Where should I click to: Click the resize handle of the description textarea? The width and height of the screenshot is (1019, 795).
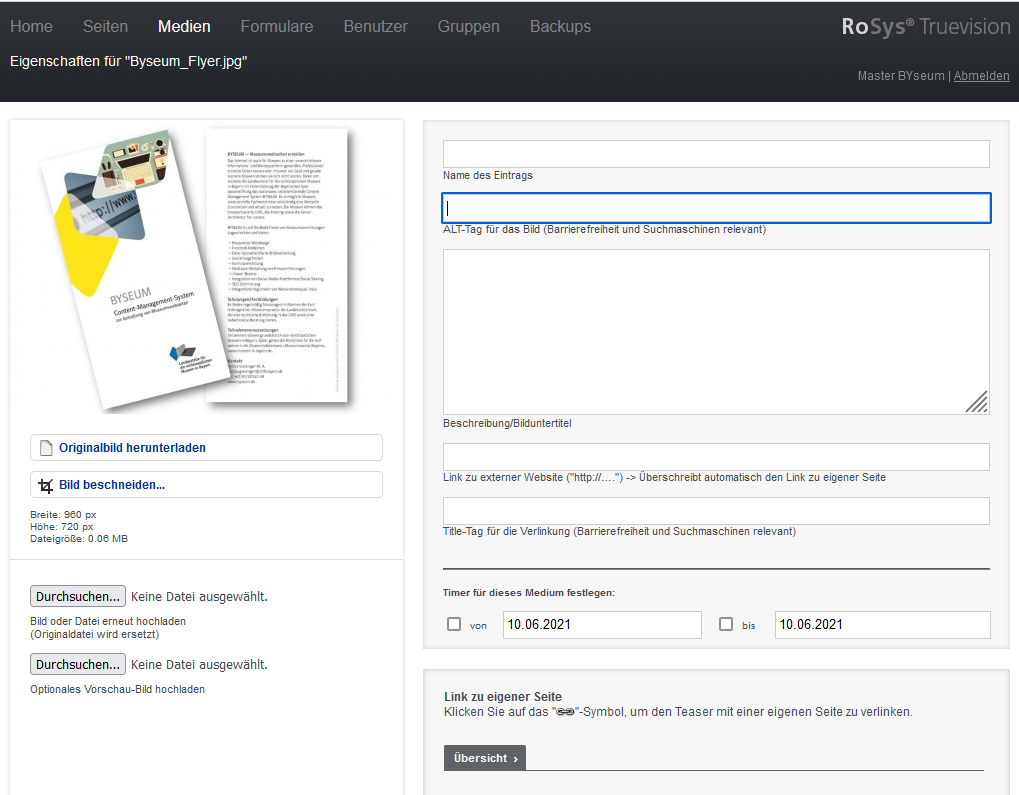(x=977, y=402)
